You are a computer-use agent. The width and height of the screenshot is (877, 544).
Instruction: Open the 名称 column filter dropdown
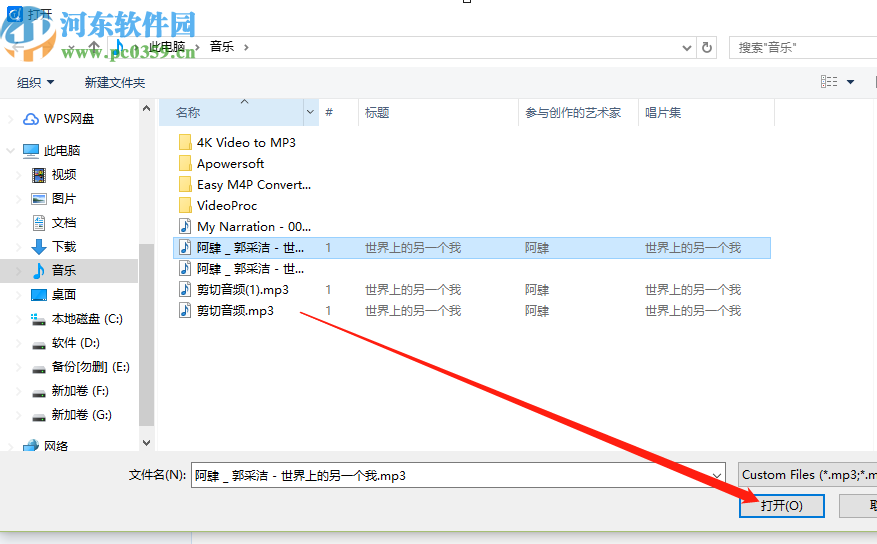pyautogui.click(x=310, y=113)
